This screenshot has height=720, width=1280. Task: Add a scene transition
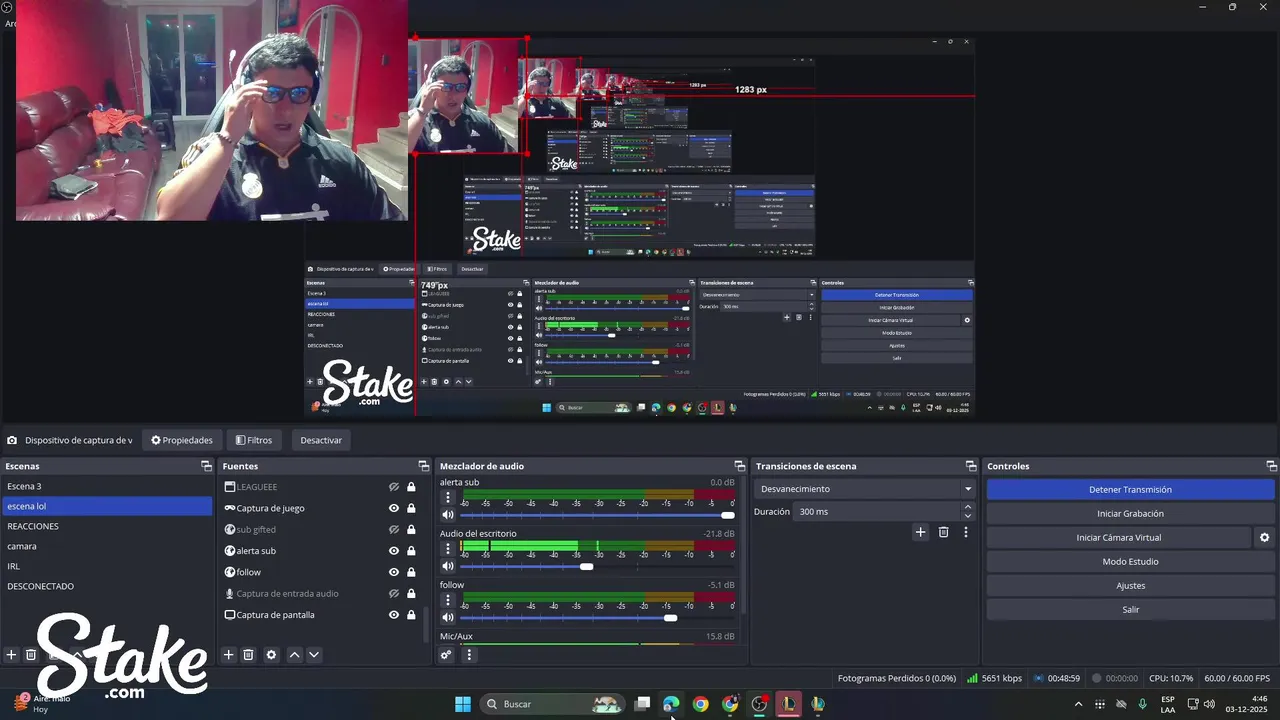[x=921, y=532]
